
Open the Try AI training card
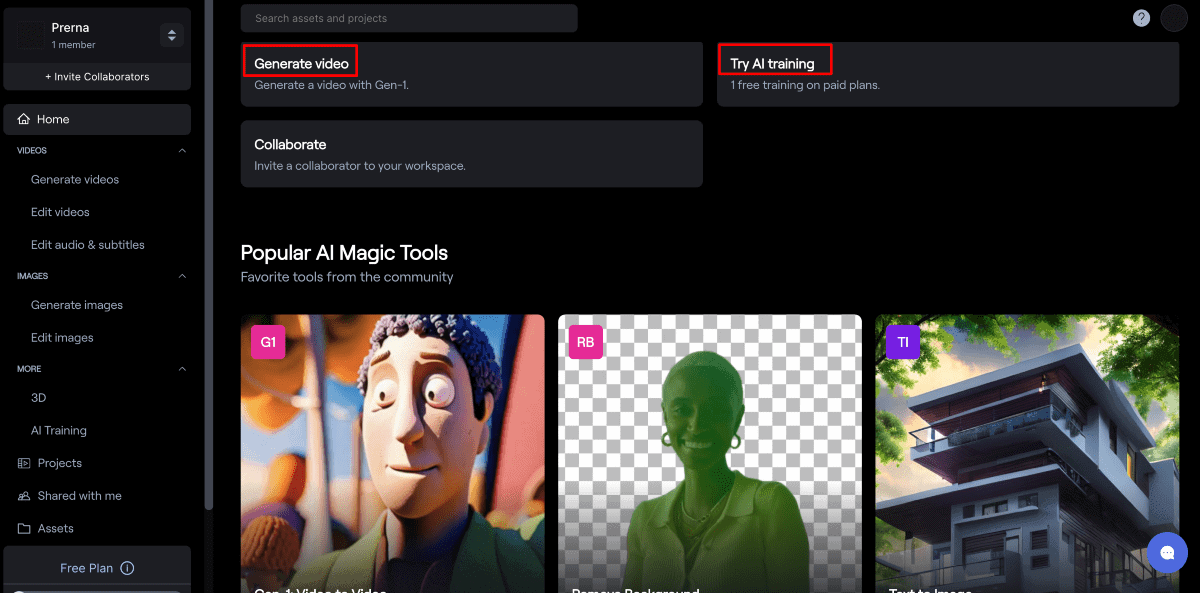pyautogui.click(x=947, y=74)
